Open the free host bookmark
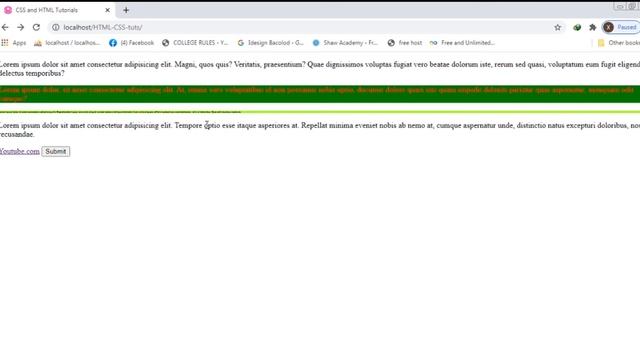Viewport: 640px width, 360px height. (x=405, y=43)
